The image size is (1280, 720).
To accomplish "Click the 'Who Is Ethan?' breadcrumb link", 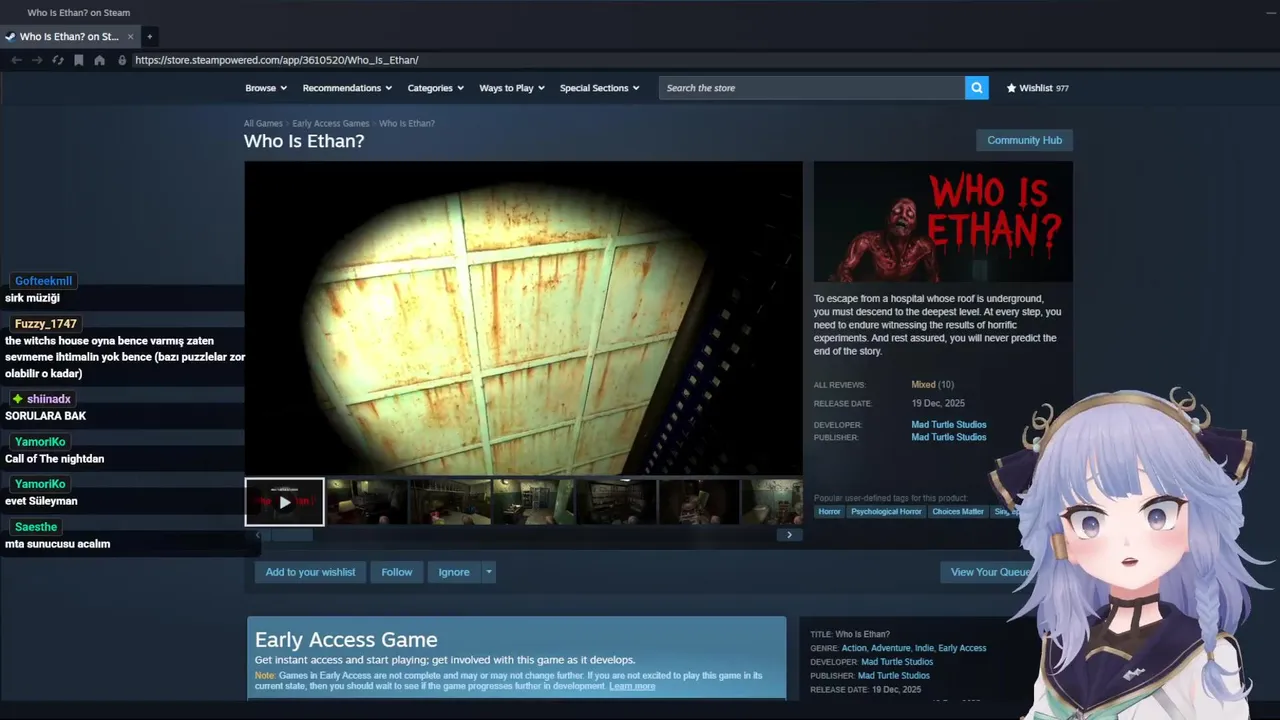I will (x=407, y=124).
